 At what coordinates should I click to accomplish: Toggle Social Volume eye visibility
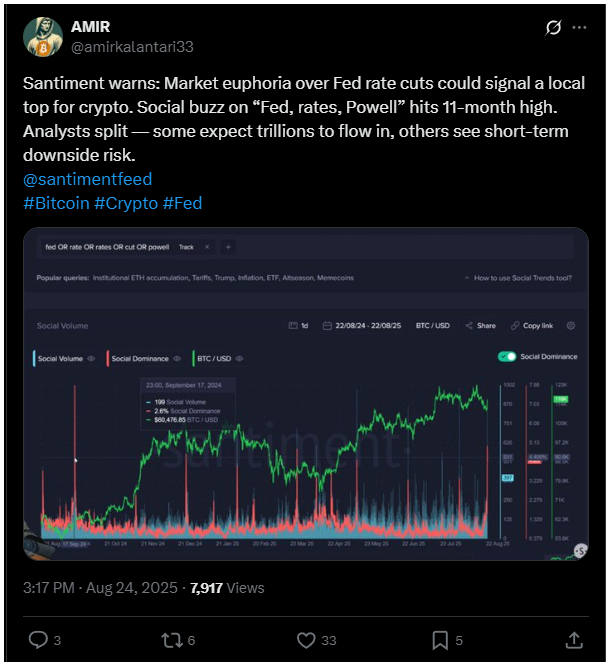click(91, 358)
